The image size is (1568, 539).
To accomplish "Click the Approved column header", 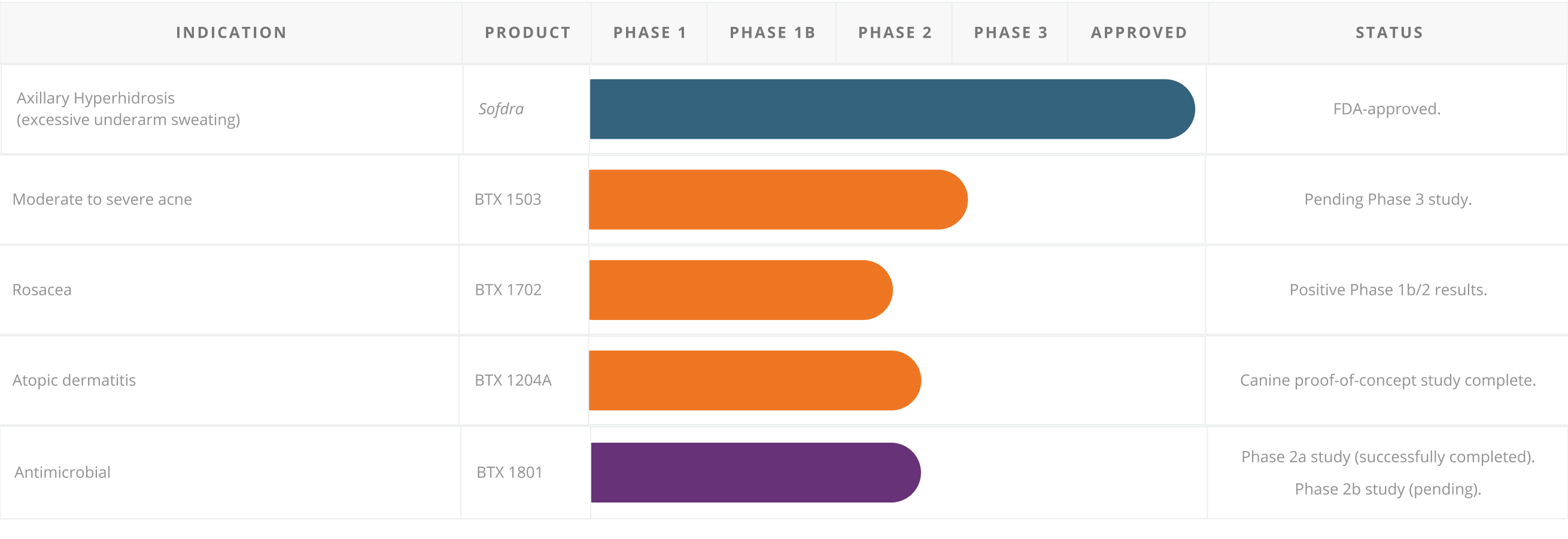I will 1139,33.
